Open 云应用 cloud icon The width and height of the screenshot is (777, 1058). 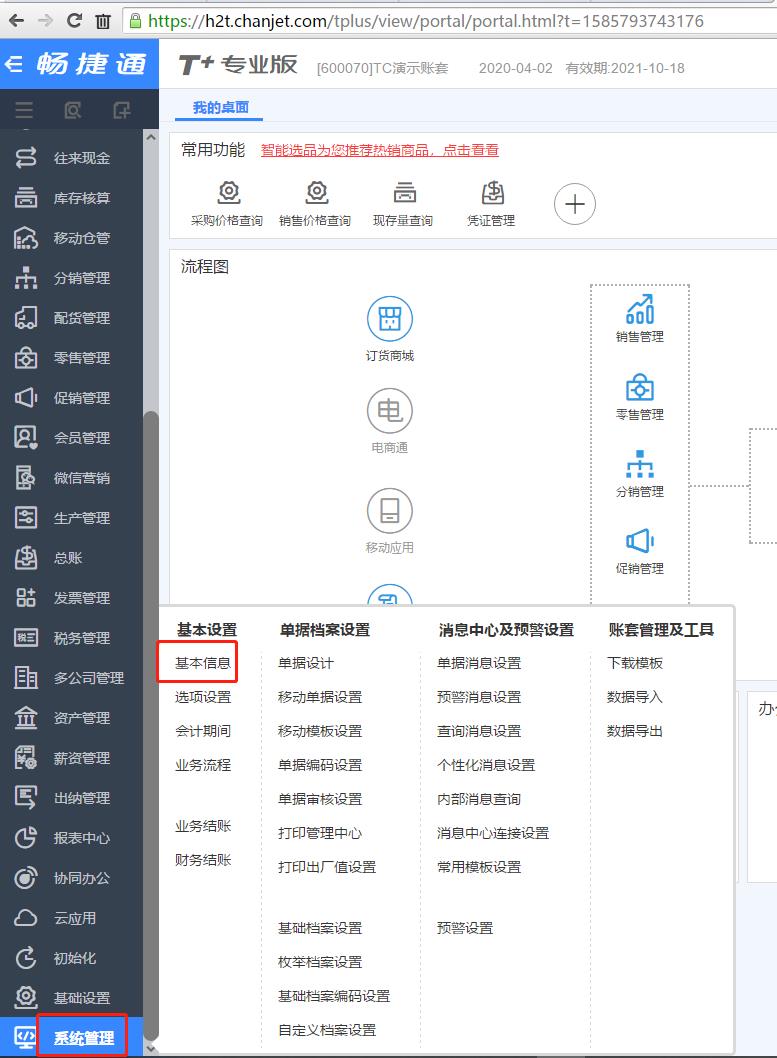(26, 918)
